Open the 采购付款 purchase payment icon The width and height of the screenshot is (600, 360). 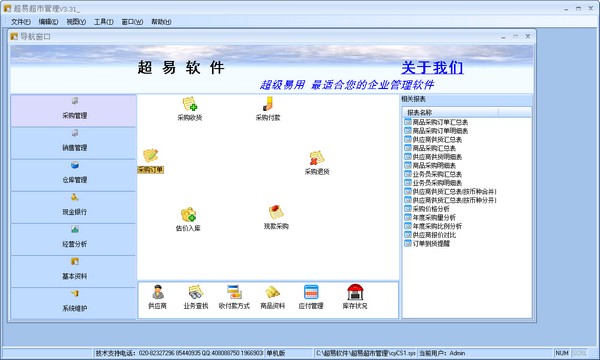click(268, 109)
